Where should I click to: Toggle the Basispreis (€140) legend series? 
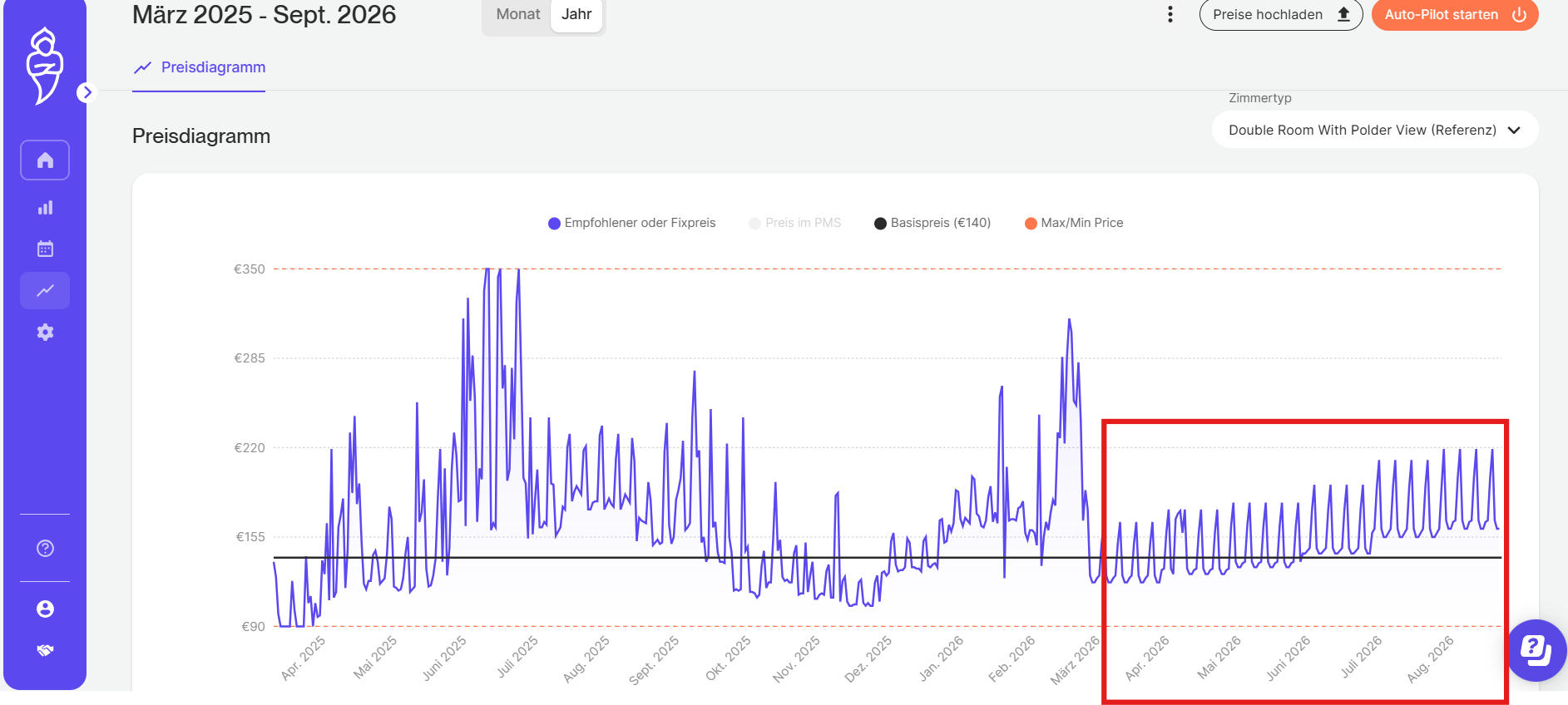(932, 223)
